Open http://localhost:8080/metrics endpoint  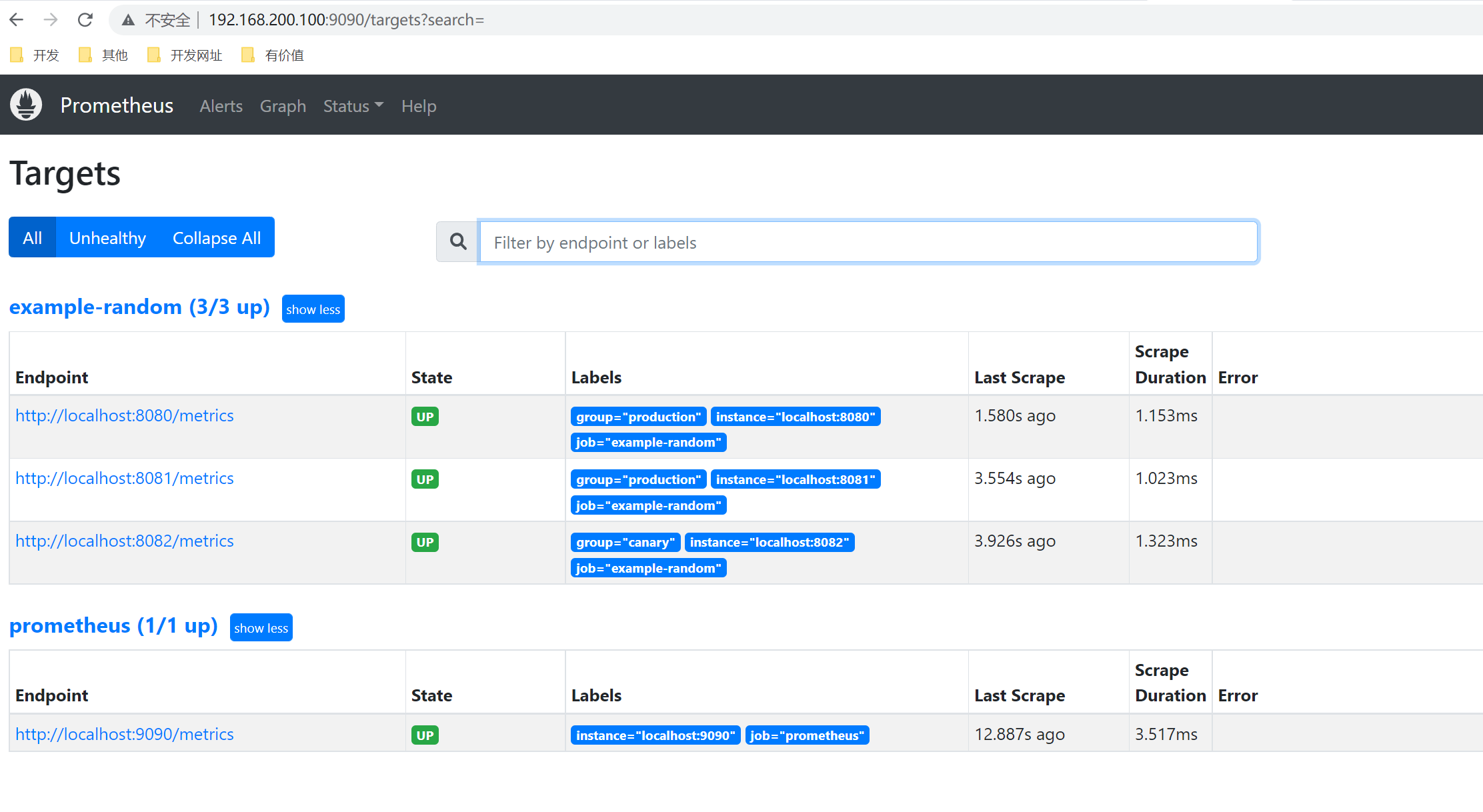pyautogui.click(x=125, y=415)
